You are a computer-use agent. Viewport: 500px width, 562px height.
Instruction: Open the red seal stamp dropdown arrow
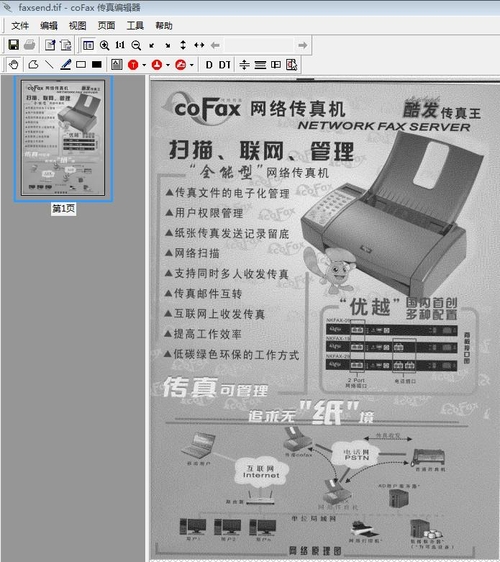[x=168, y=65]
